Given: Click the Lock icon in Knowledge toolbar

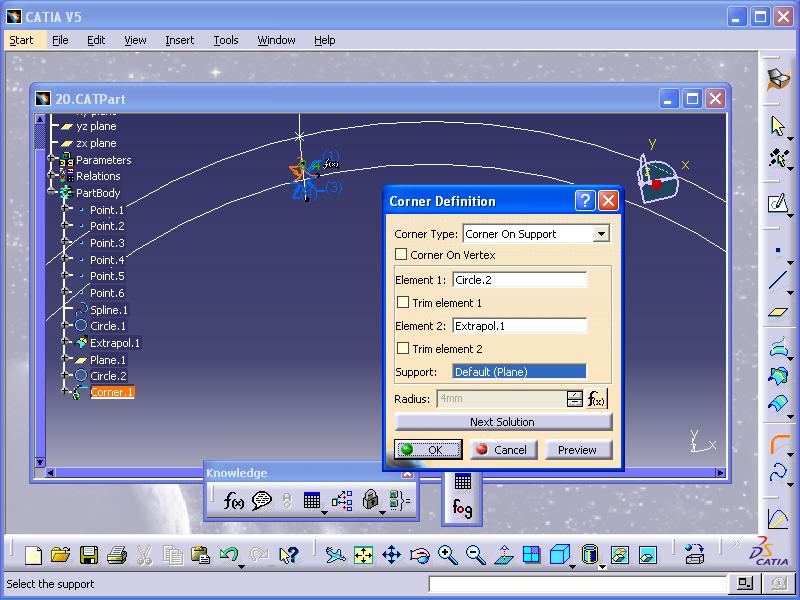Looking at the screenshot, I should coord(371,501).
